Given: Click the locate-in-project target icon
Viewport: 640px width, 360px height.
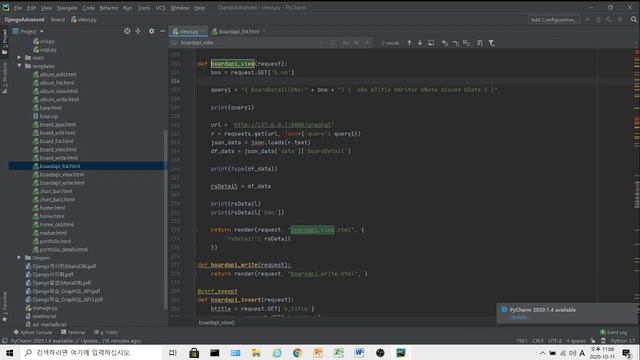Looking at the screenshot, I should (127, 31).
